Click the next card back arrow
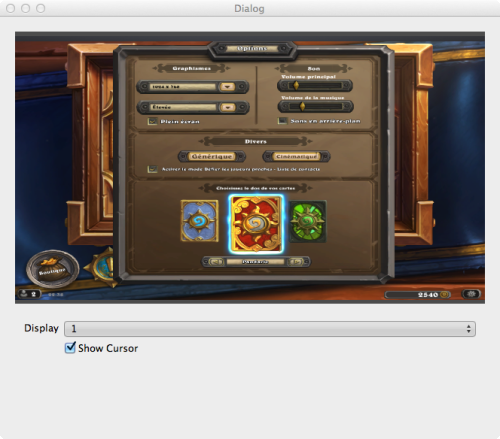This screenshot has height=439, width=500. coord(296,262)
